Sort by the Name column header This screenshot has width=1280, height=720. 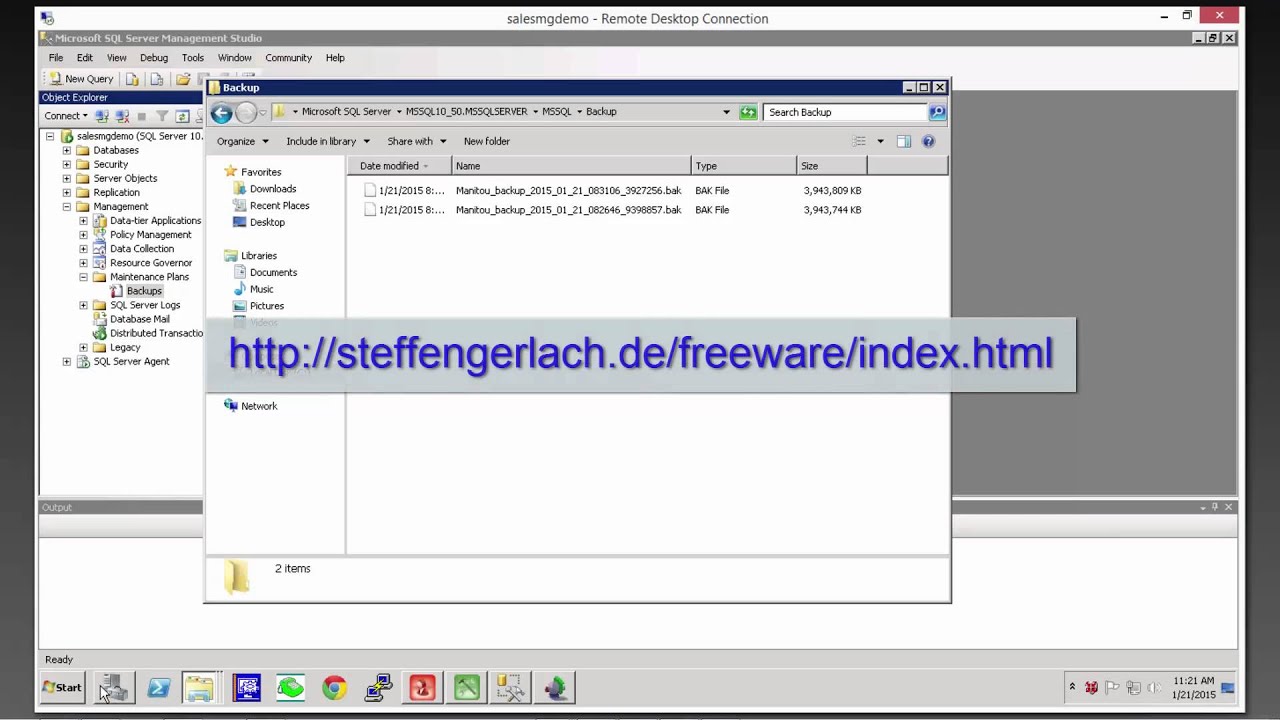pyautogui.click(x=571, y=166)
